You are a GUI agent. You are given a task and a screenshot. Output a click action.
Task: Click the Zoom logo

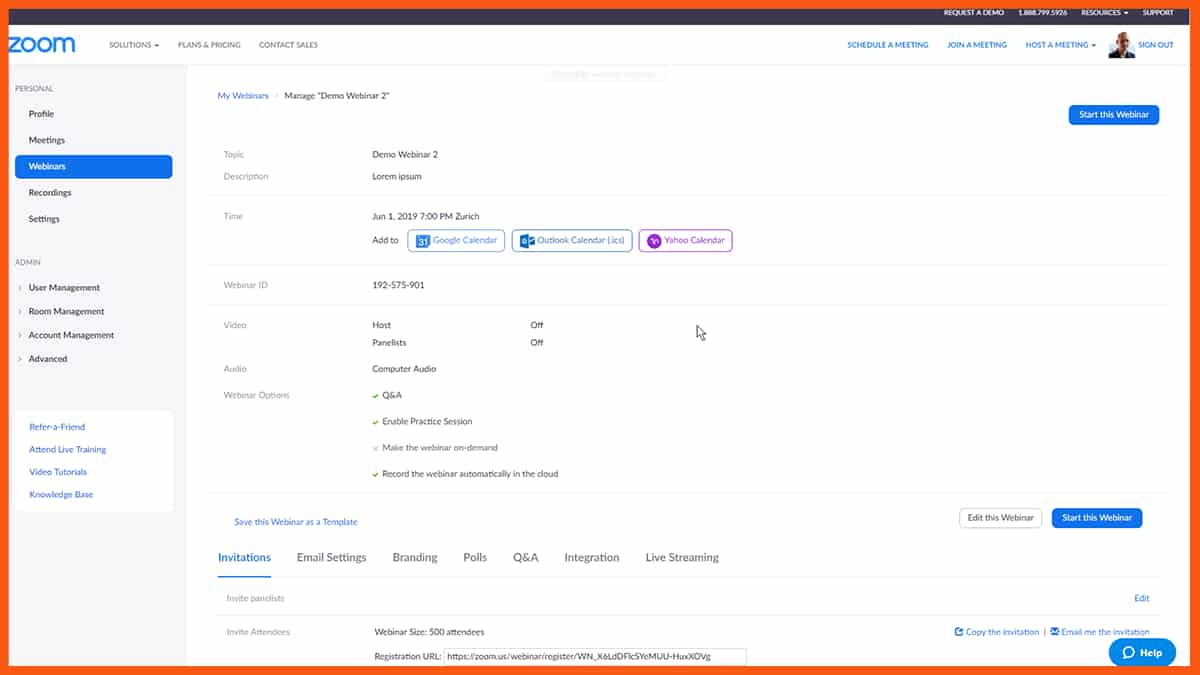[x=40, y=44]
